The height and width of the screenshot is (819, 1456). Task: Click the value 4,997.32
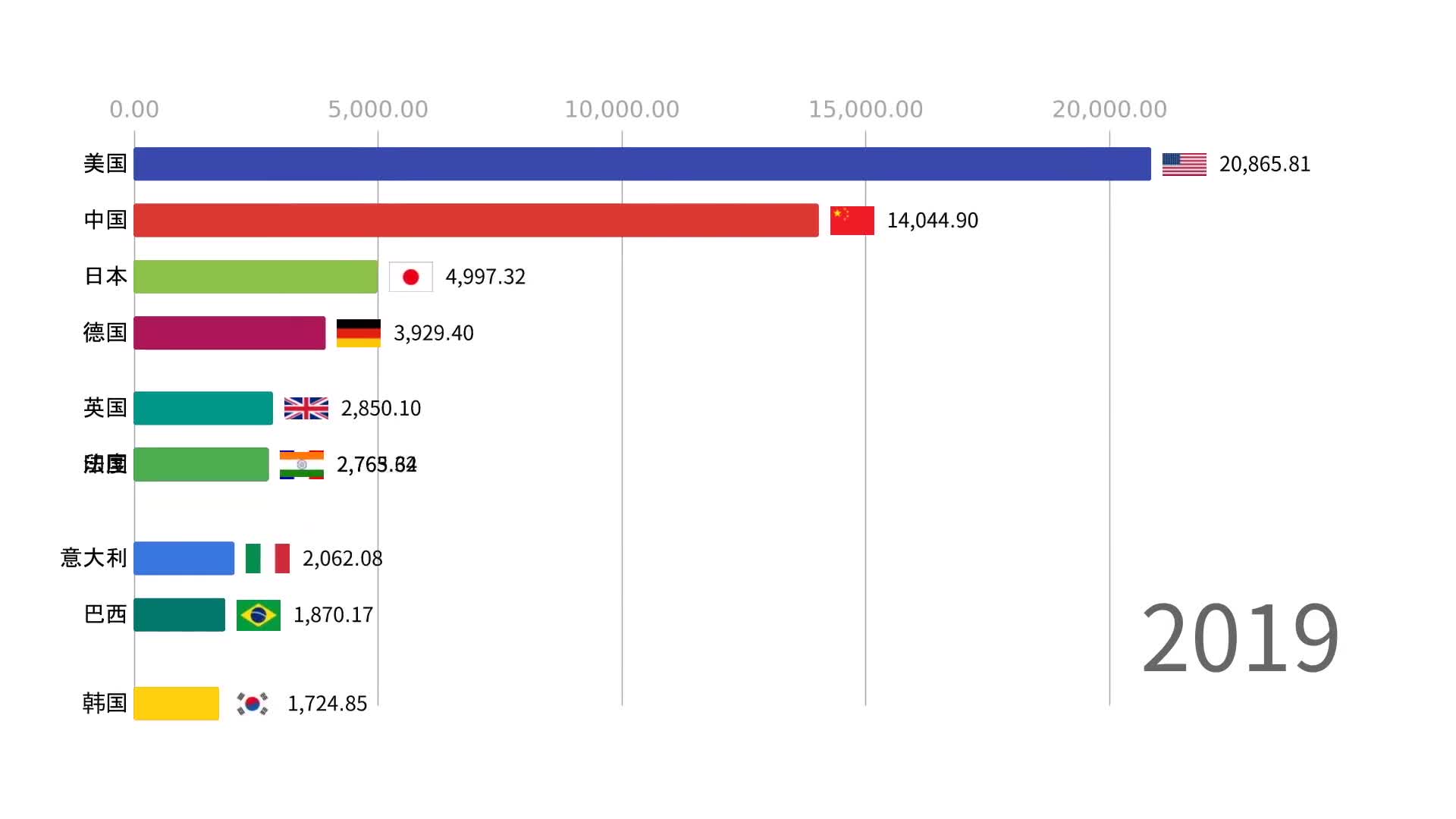click(485, 277)
